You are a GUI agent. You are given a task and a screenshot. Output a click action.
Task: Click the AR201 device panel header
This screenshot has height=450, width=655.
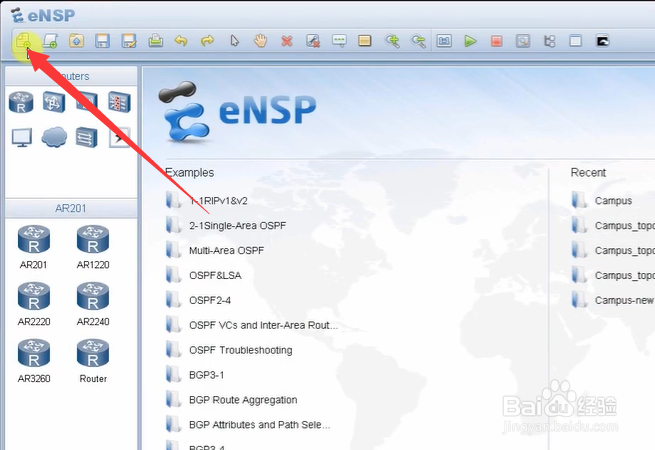pyautogui.click(x=71, y=208)
